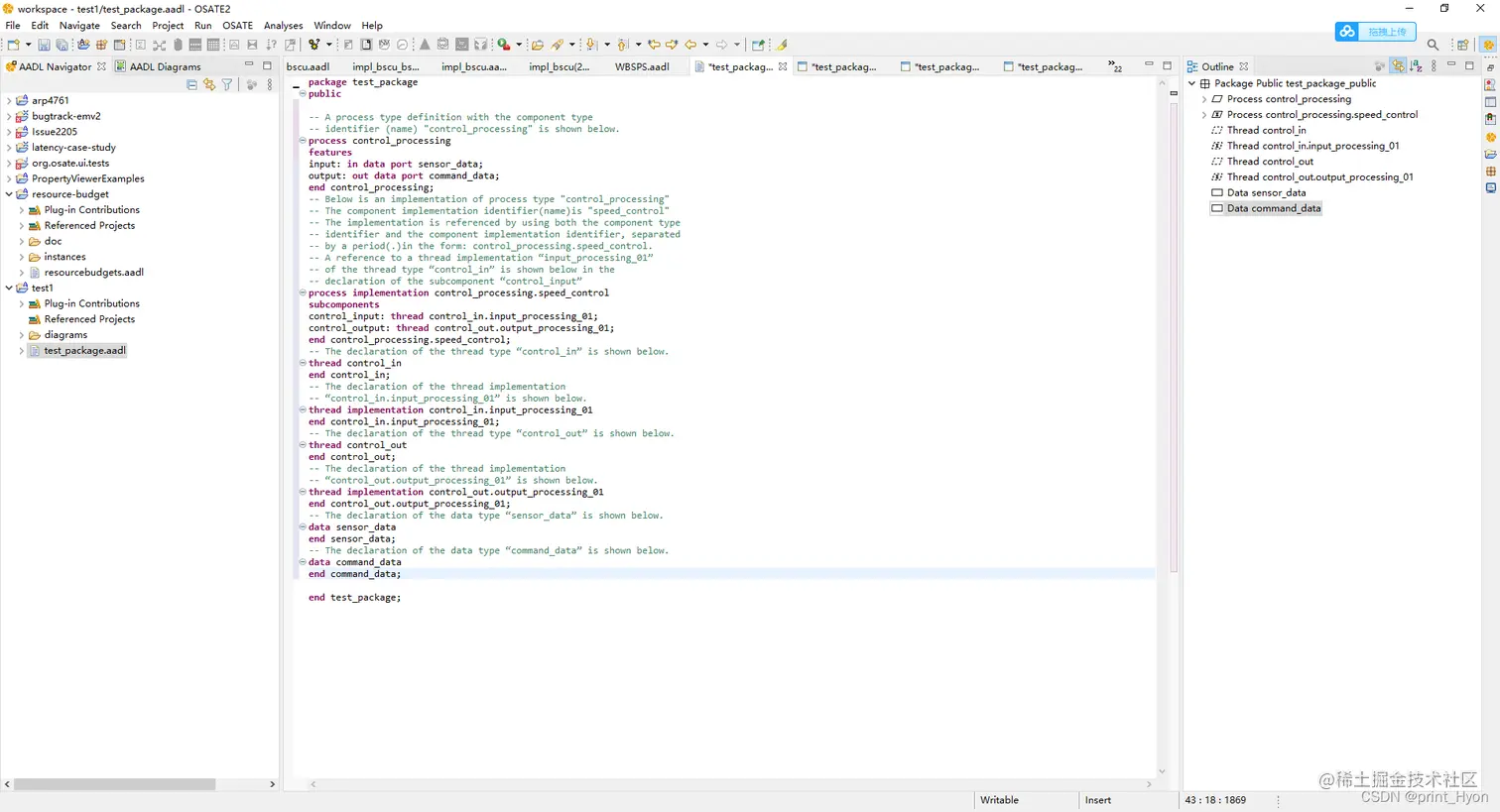Expand Process control_processing.speed_control in Outline

point(1204,115)
